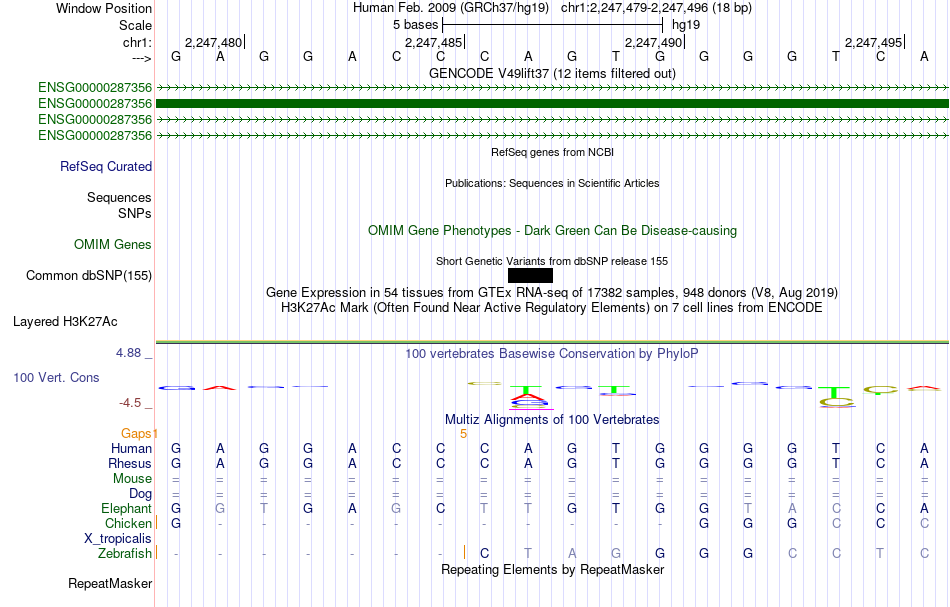The image size is (950, 607).
Task: Select the Layered H3K27Ac track label
Action: [x=65, y=322]
